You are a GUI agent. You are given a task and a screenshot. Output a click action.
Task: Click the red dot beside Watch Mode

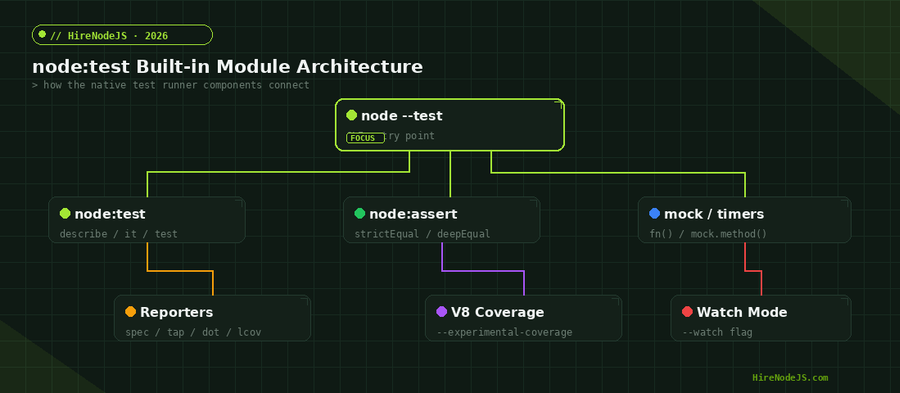tap(687, 312)
